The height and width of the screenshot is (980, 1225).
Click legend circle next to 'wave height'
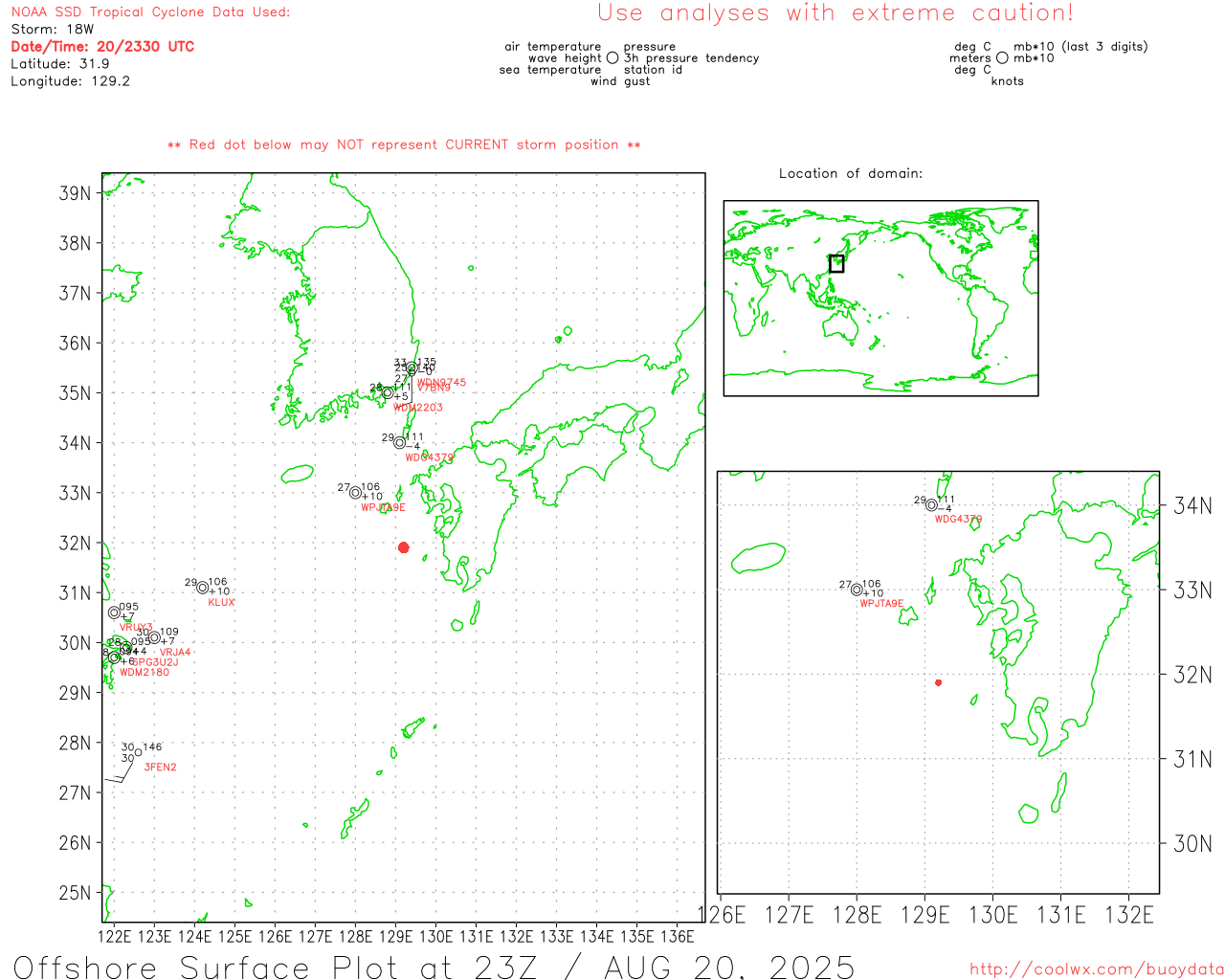coord(612,58)
